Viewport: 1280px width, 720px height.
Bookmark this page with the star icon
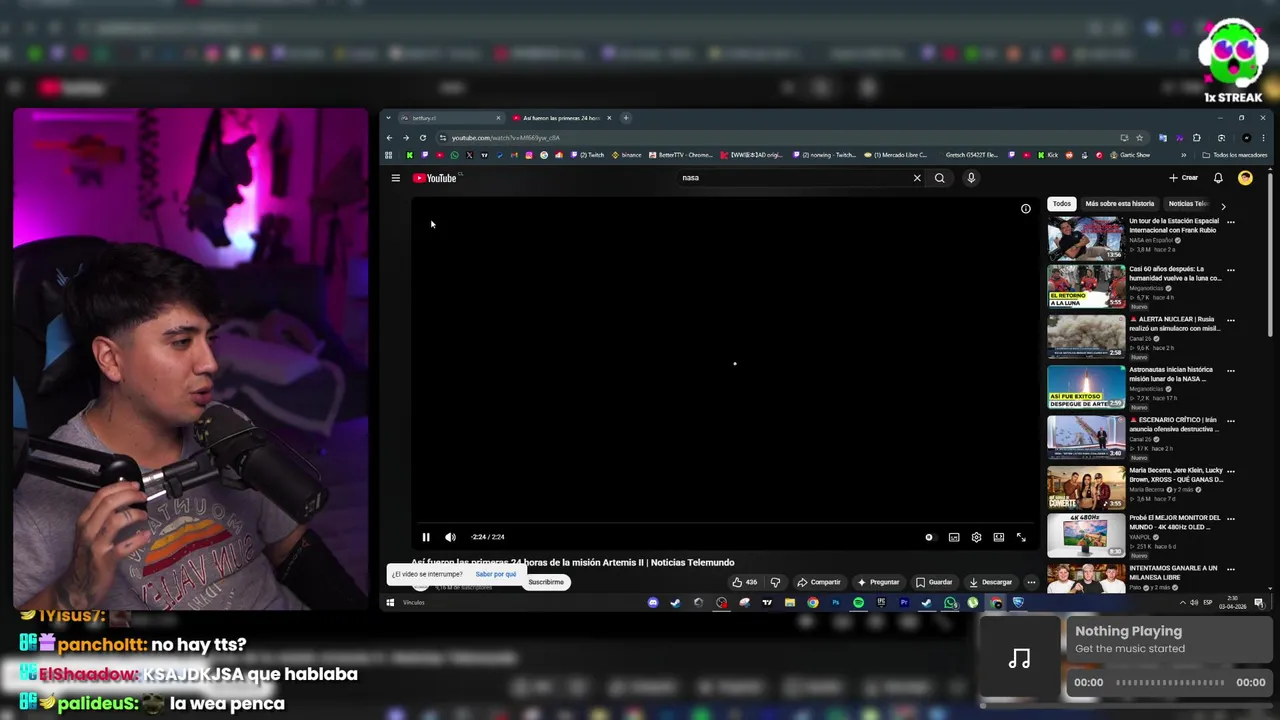pos(1139,138)
